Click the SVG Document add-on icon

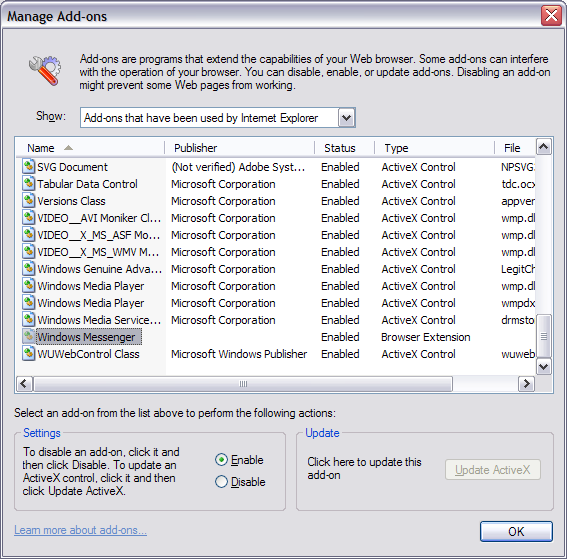[x=28, y=167]
